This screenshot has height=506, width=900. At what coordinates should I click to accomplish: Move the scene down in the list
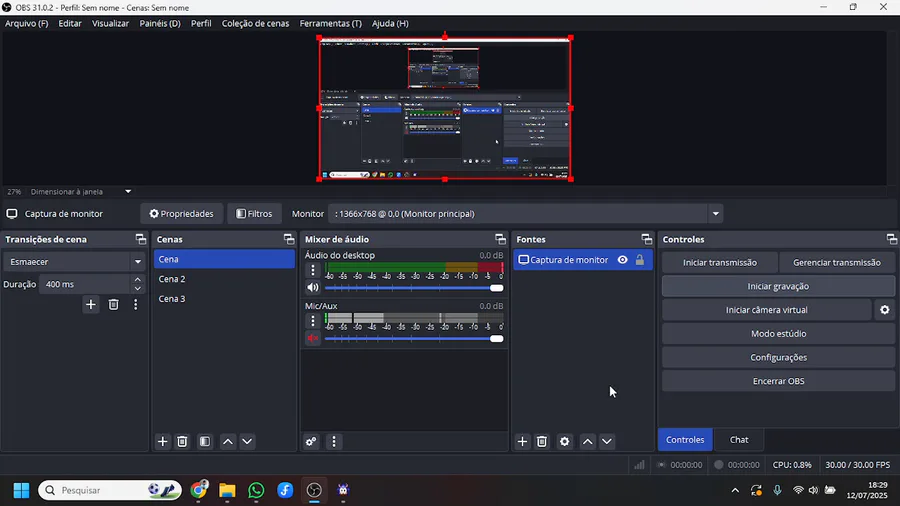247,441
